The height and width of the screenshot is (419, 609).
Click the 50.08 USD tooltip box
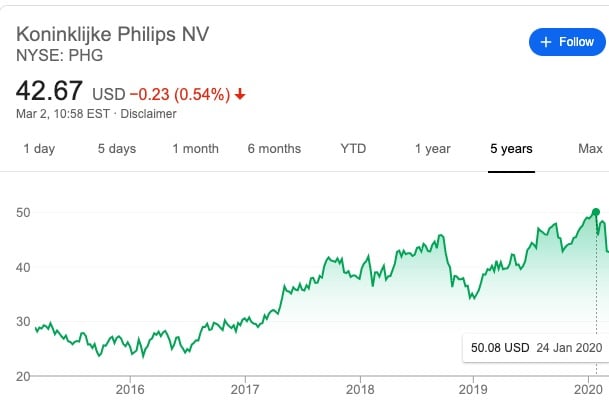point(535,349)
